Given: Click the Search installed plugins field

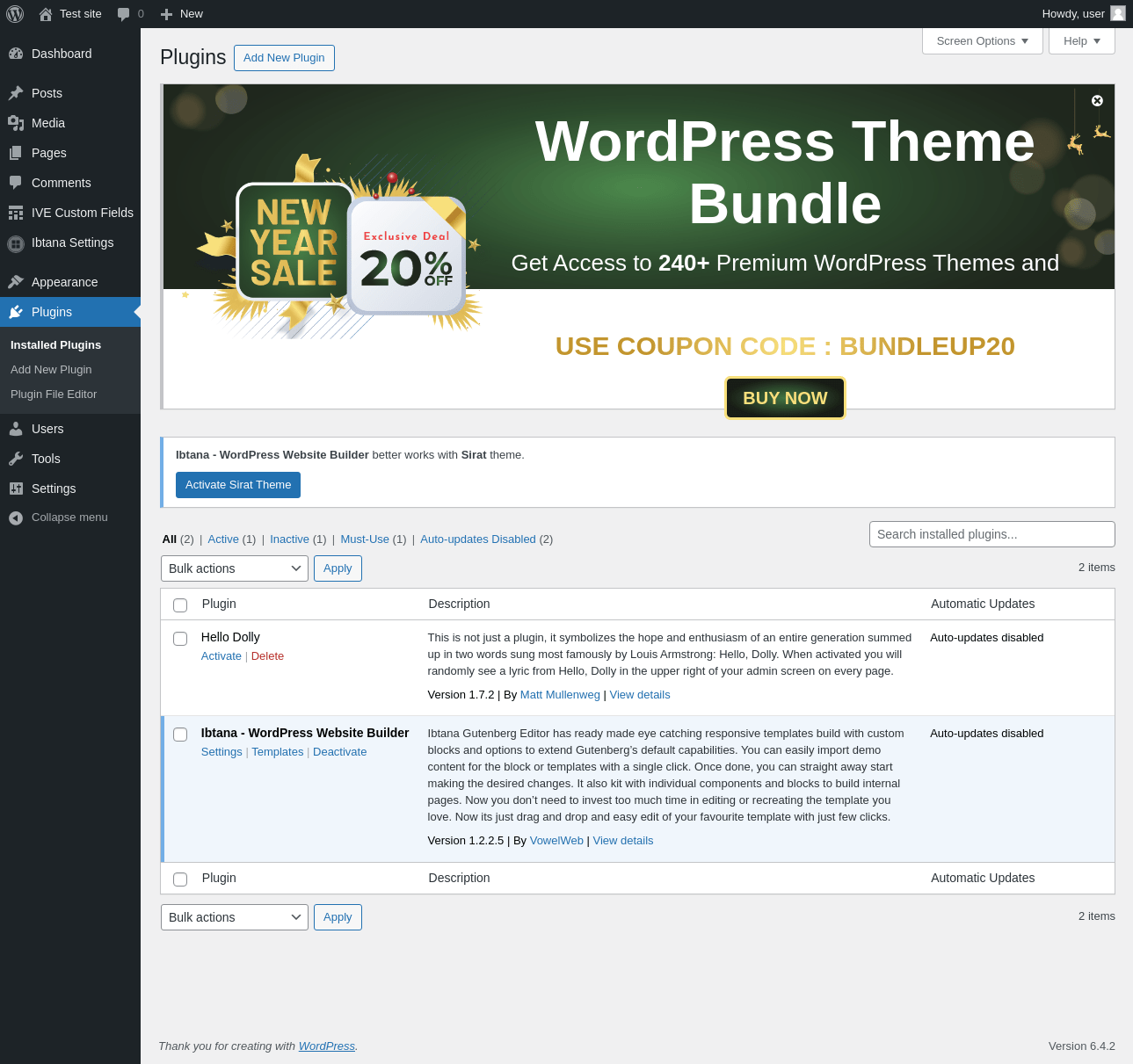Looking at the screenshot, I should click(992, 534).
